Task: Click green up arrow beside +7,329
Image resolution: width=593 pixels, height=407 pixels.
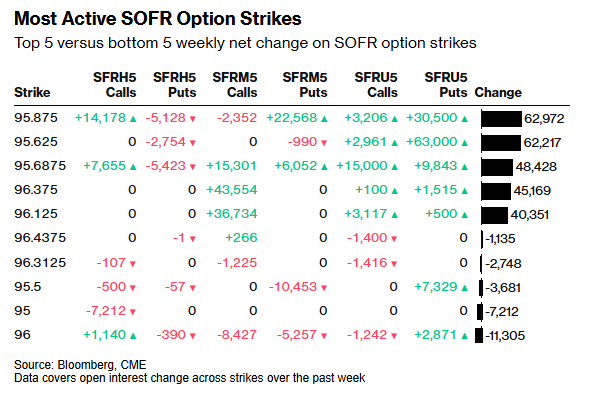Action: point(465,287)
